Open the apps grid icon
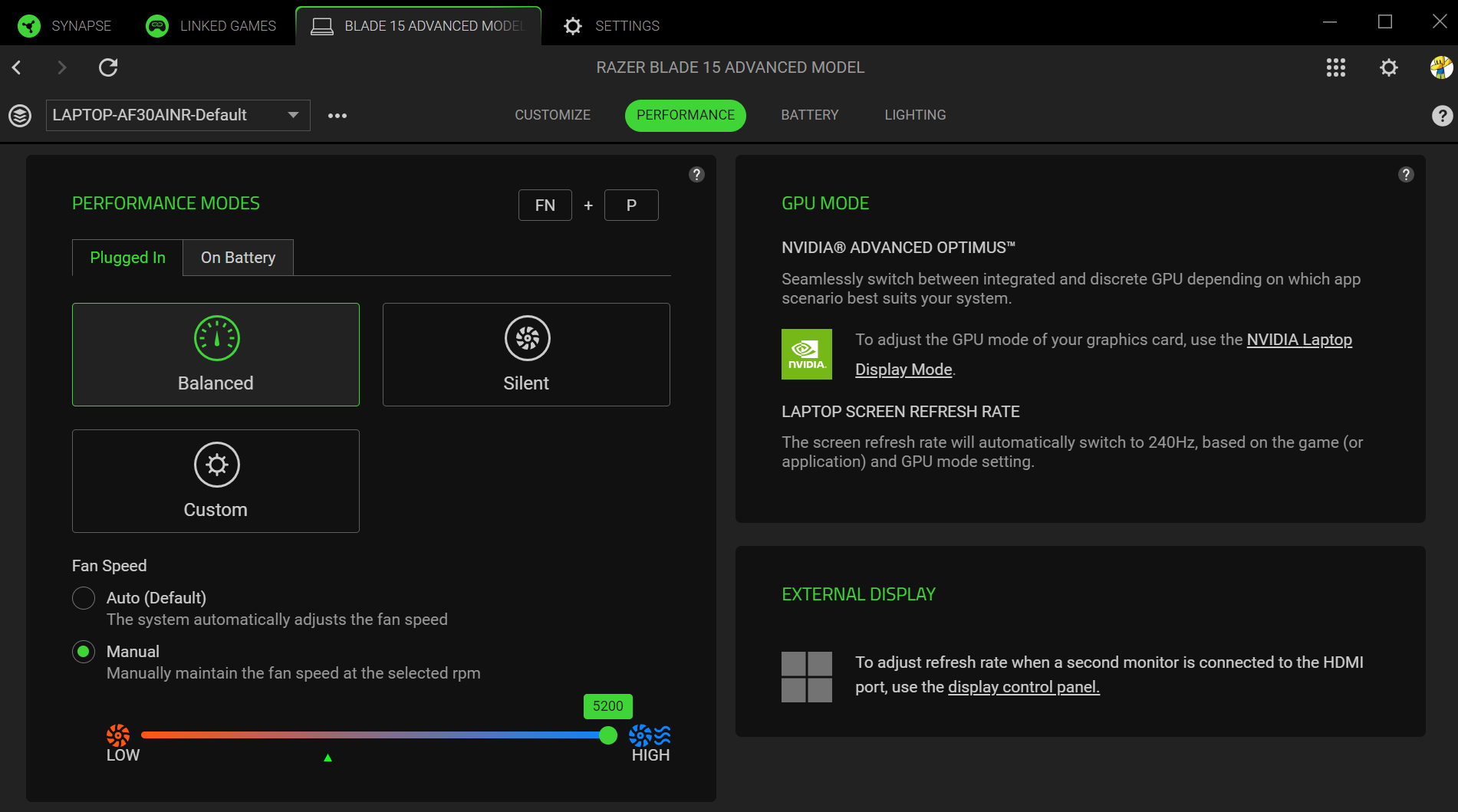The height and width of the screenshot is (812, 1458). coord(1336,67)
